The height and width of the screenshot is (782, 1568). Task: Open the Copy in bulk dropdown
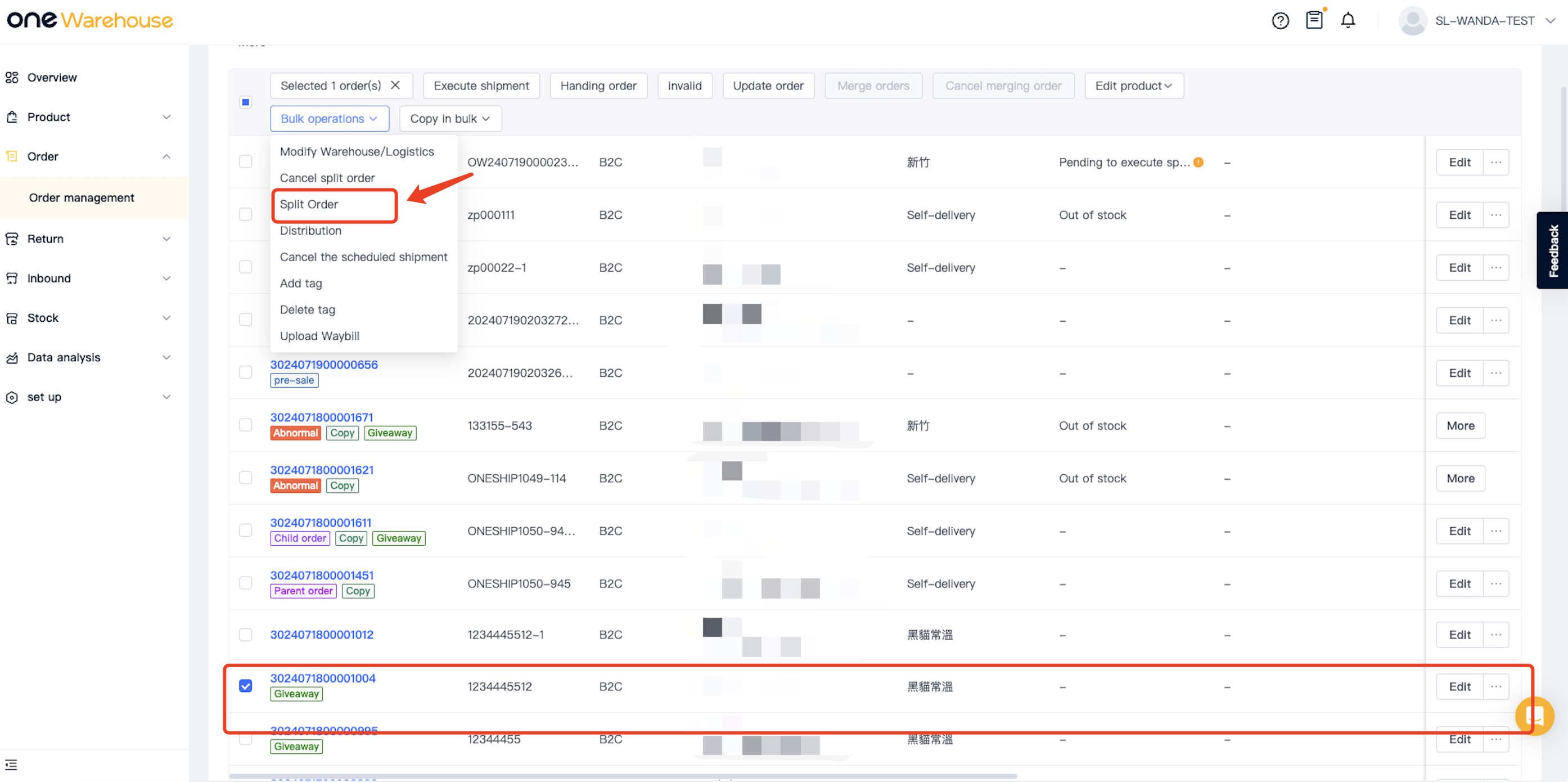pos(450,119)
